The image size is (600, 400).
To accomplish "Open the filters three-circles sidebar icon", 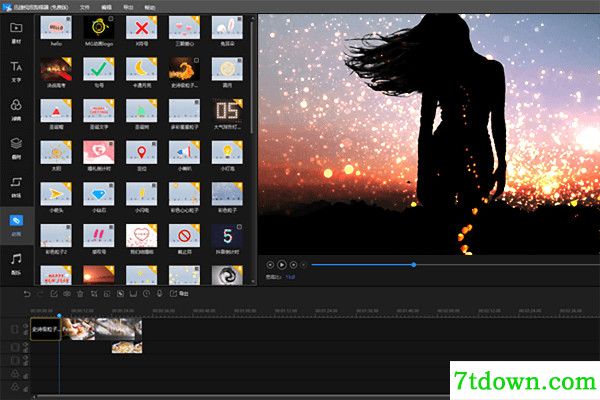I will 16,105.
